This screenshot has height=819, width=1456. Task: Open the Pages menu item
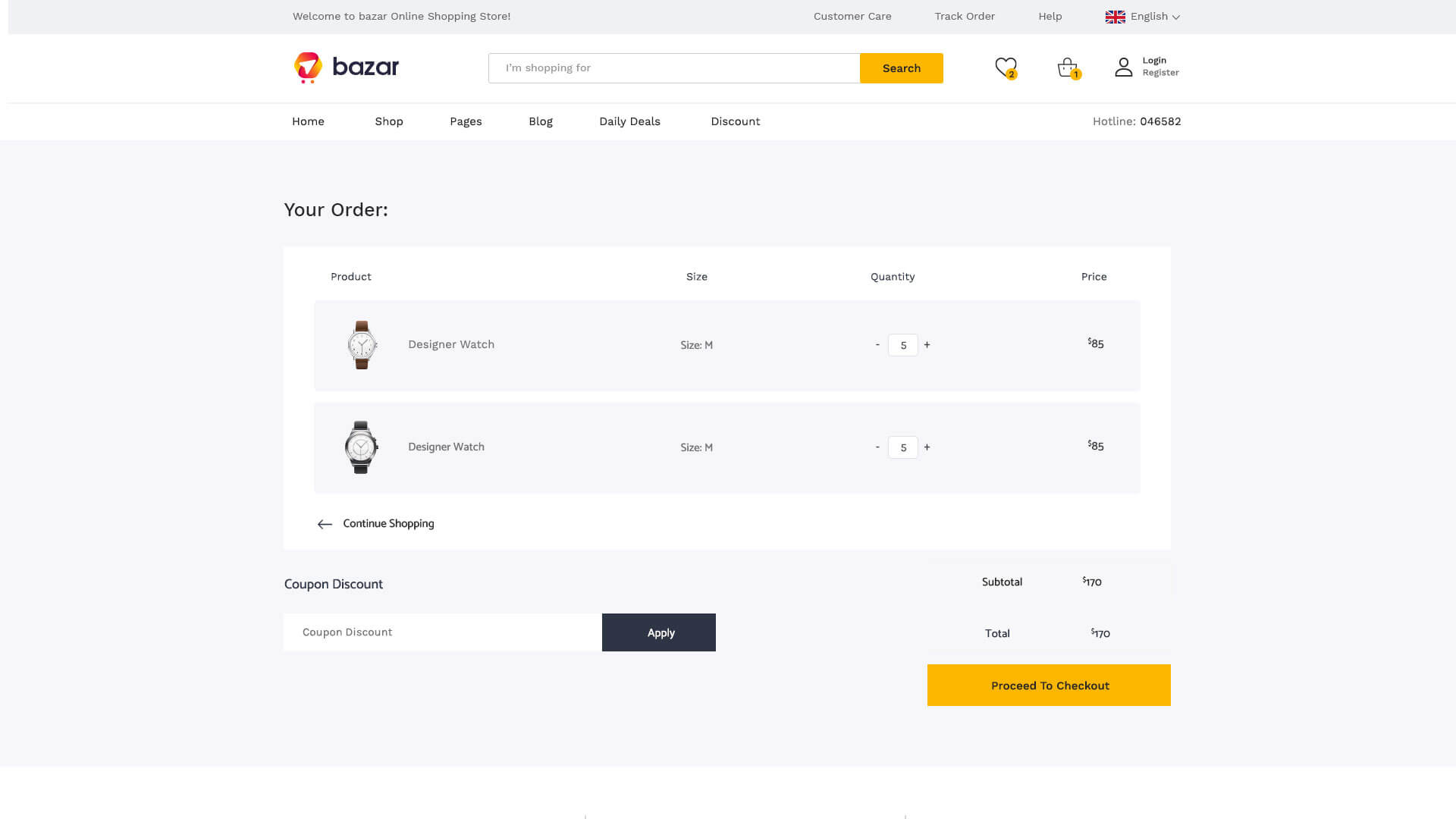(466, 121)
